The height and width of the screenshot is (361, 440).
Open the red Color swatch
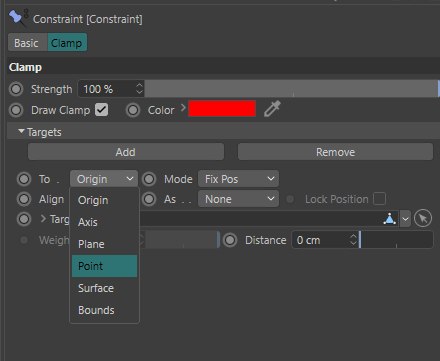222,109
